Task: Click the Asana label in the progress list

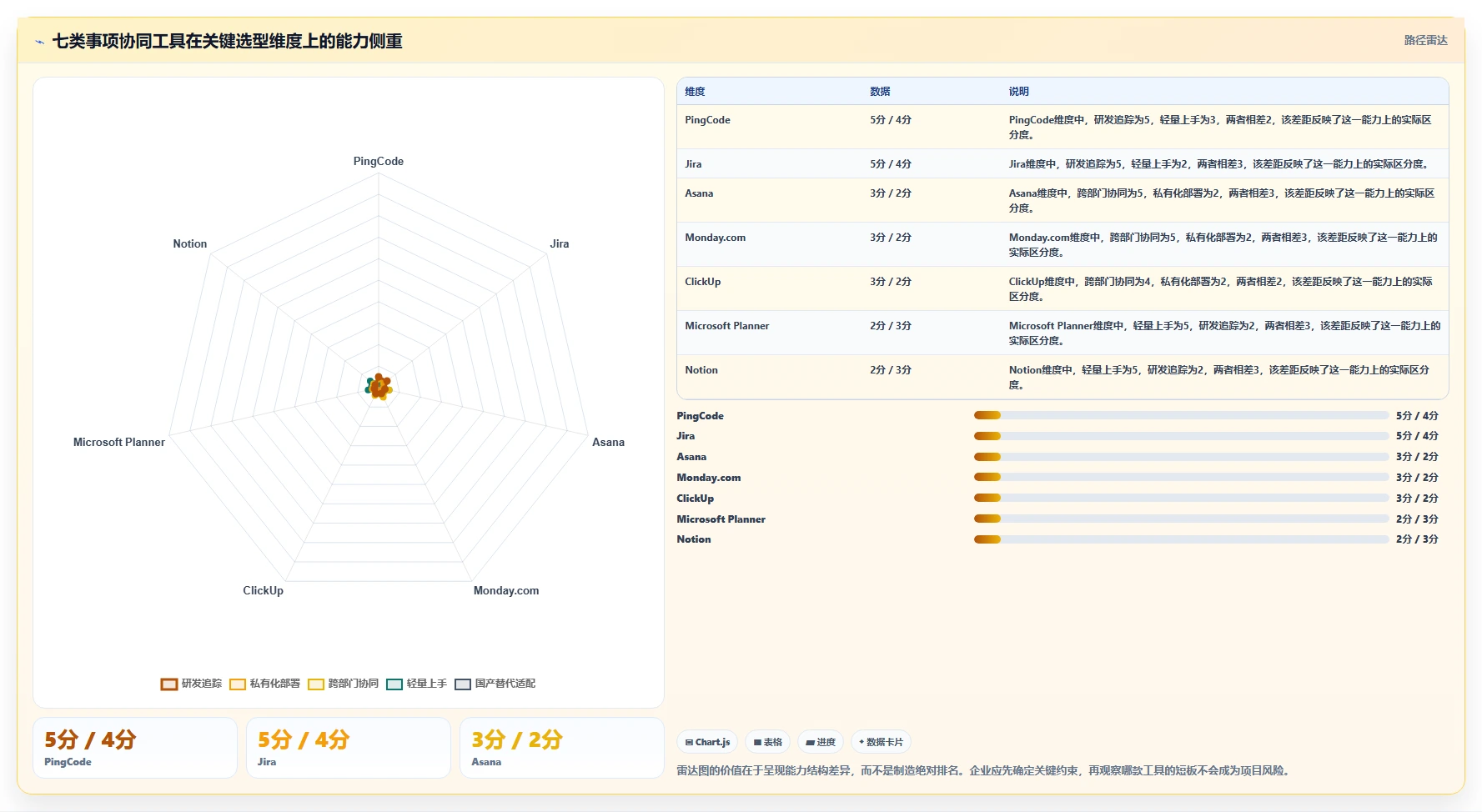Action: (691, 457)
